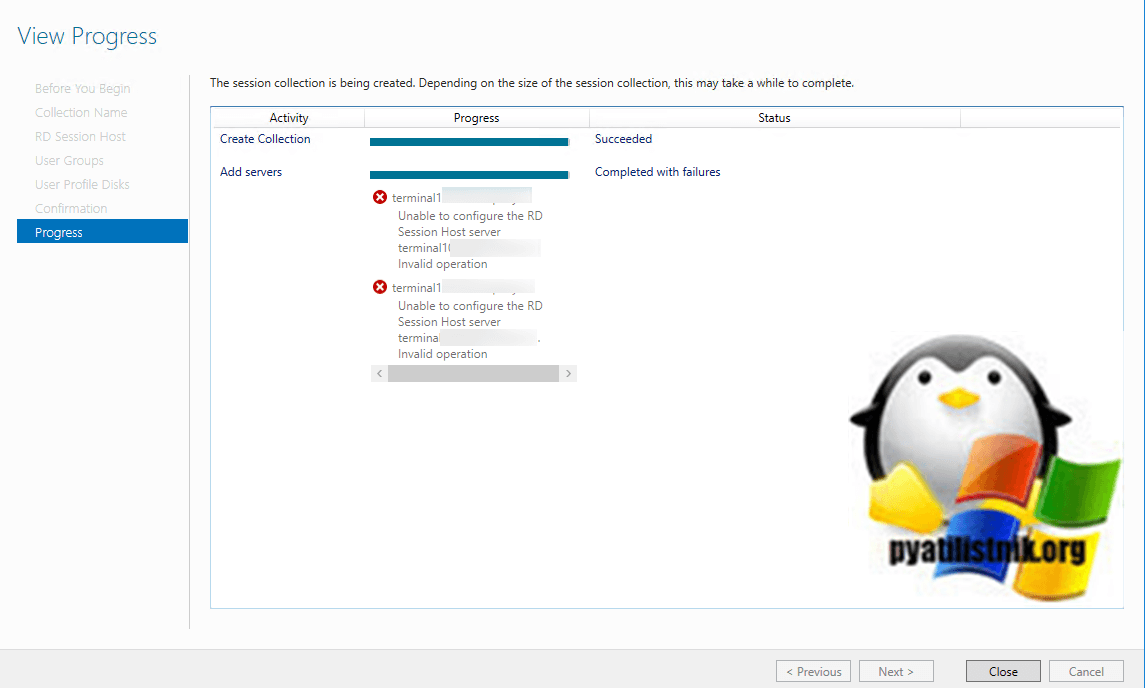
Task: Click the lower red error icon
Action: click(x=379, y=288)
